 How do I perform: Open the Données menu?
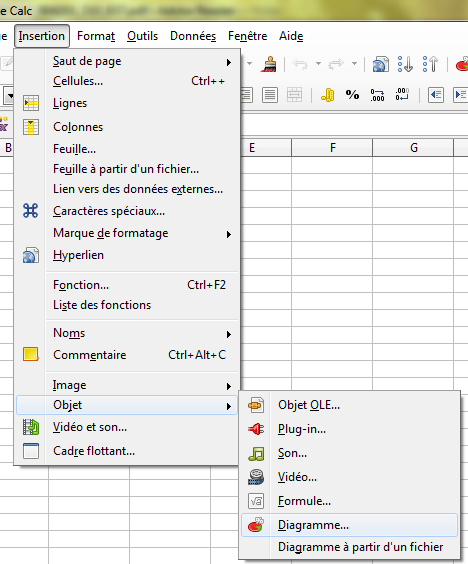click(x=193, y=36)
